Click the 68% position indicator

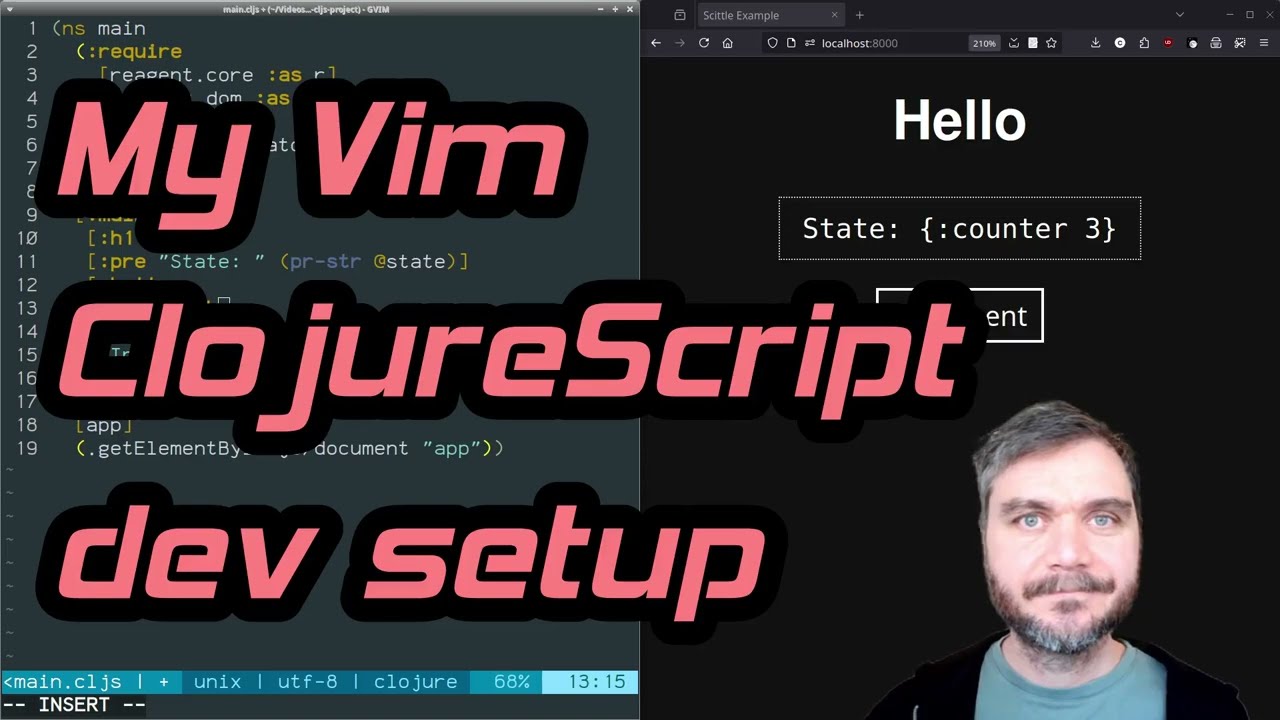512,682
